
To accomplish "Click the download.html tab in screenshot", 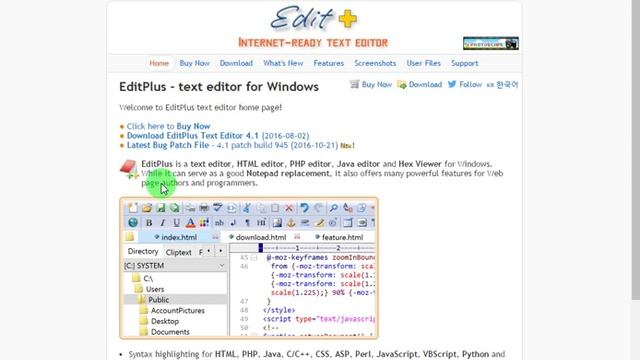I will (x=260, y=237).
